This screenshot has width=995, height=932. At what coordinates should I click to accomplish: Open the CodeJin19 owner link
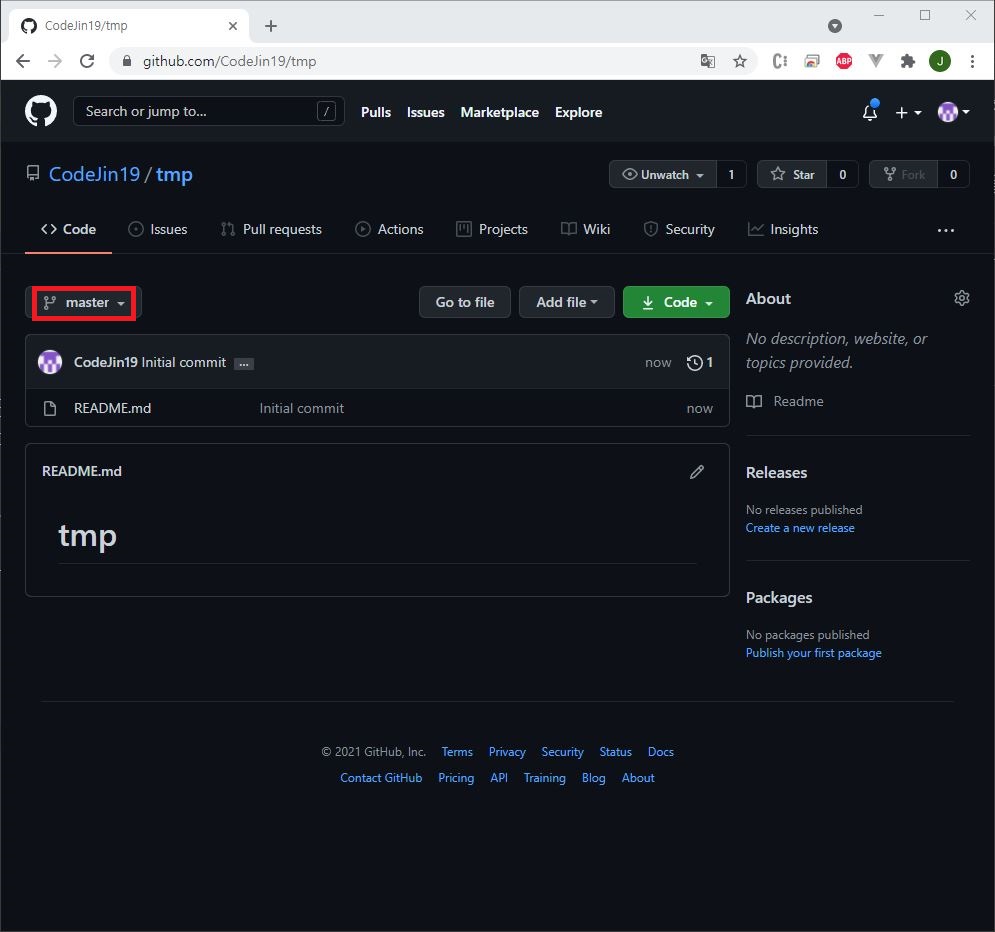pyautogui.click(x=95, y=174)
